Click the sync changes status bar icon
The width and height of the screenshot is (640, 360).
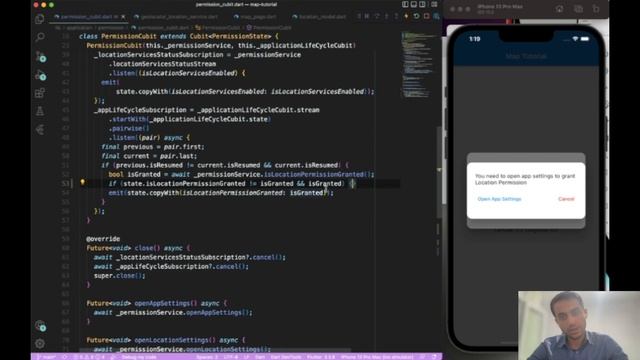click(64, 357)
